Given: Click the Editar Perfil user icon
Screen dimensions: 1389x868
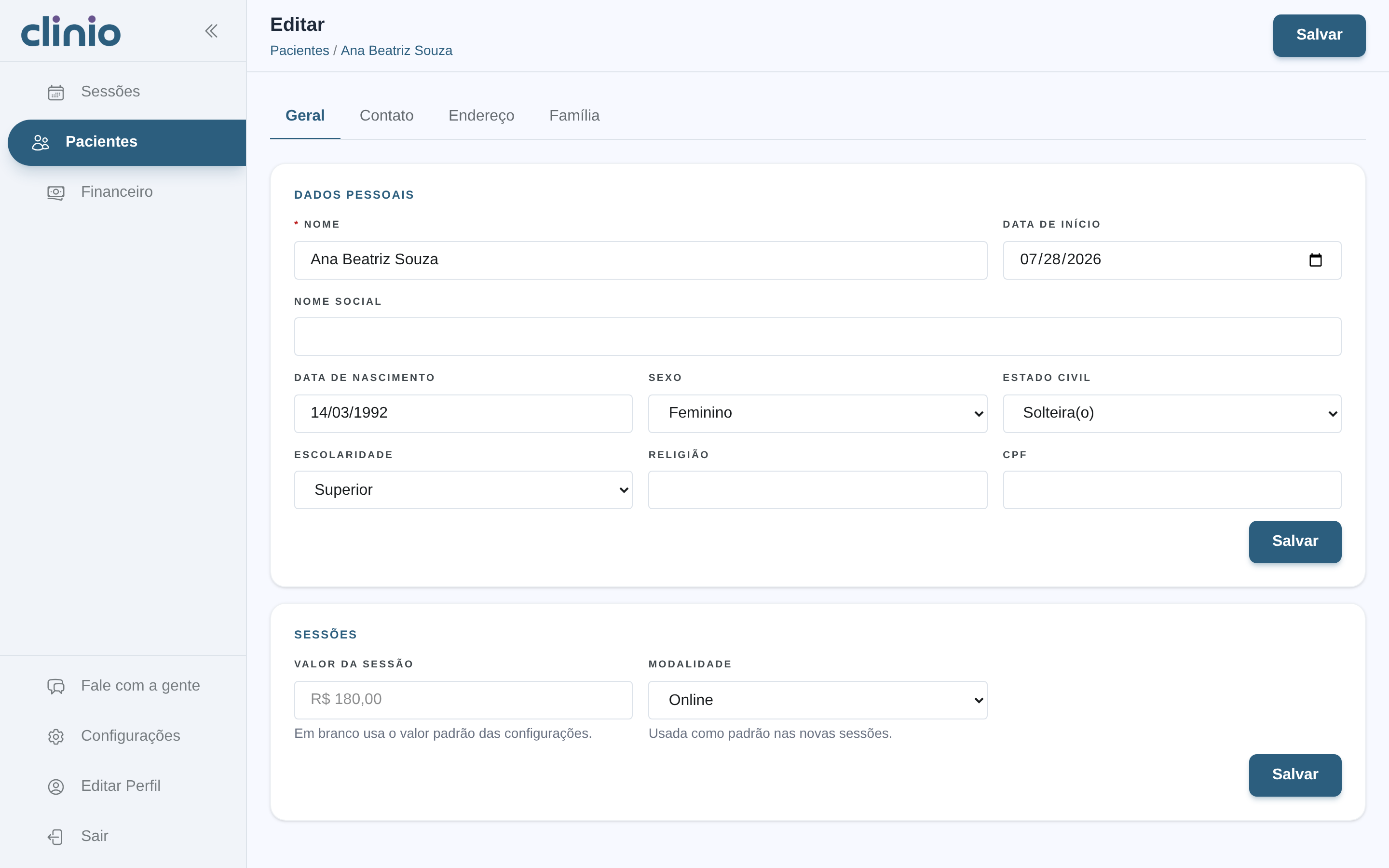Looking at the screenshot, I should [55, 787].
